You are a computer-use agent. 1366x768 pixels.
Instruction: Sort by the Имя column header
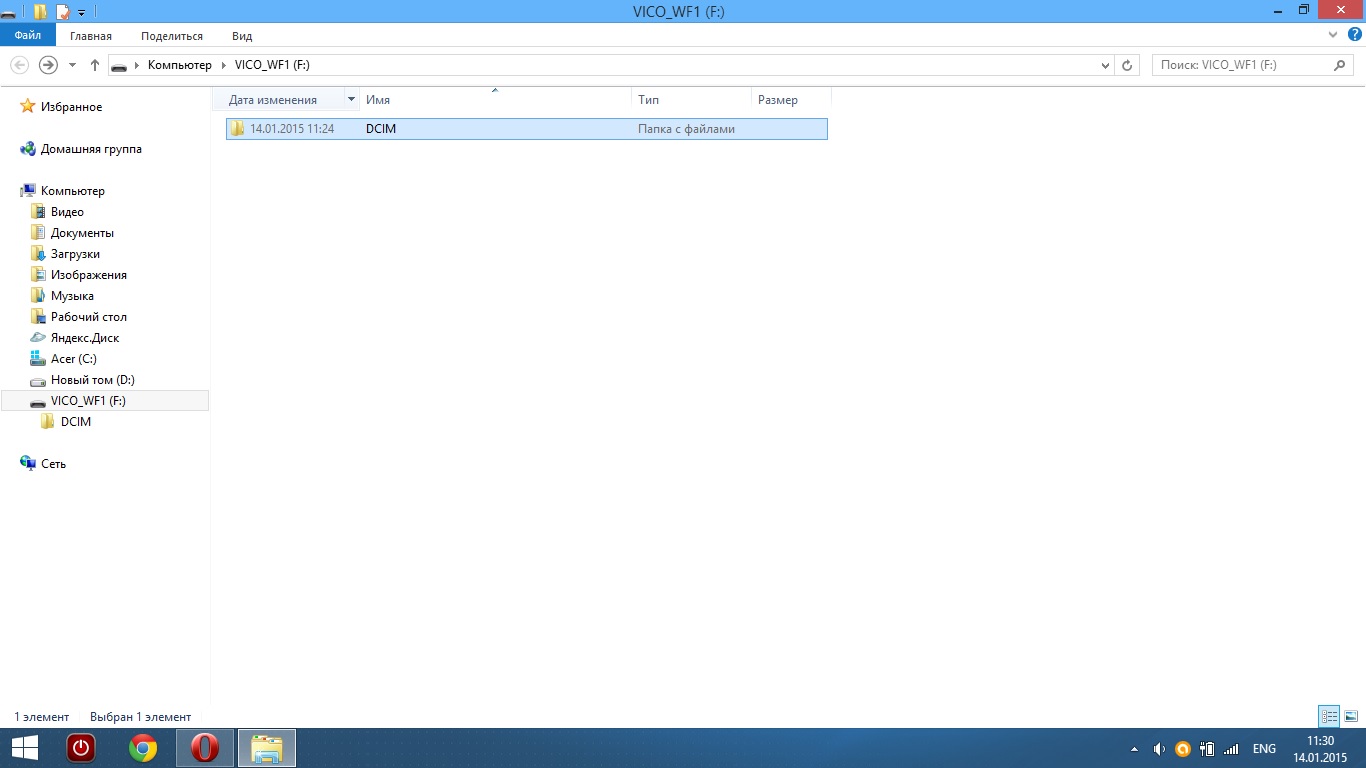click(x=494, y=100)
